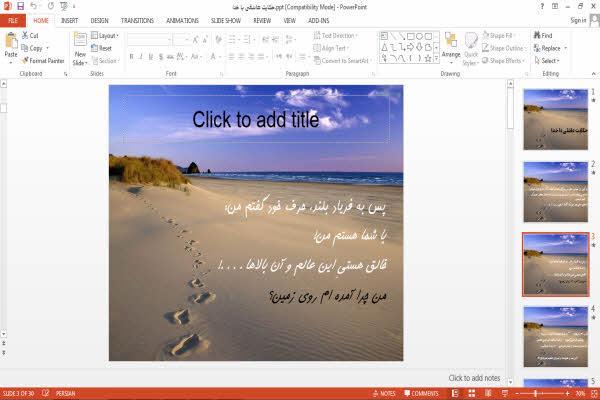Toggle Underline formatting
Viewport: 600px width, 400px height.
point(151,57)
